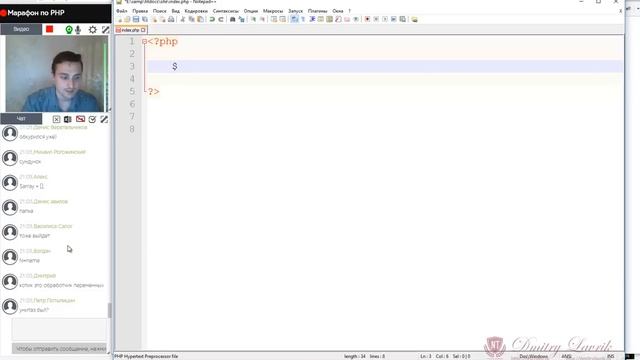640x360 pixels.
Task: Open the Окна menu
Action: point(338,11)
